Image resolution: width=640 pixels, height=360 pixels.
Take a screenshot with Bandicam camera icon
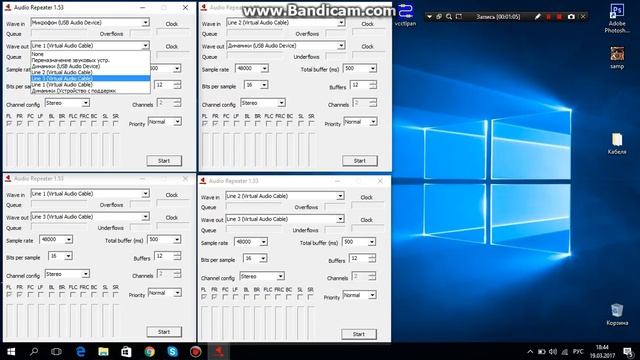pos(571,17)
